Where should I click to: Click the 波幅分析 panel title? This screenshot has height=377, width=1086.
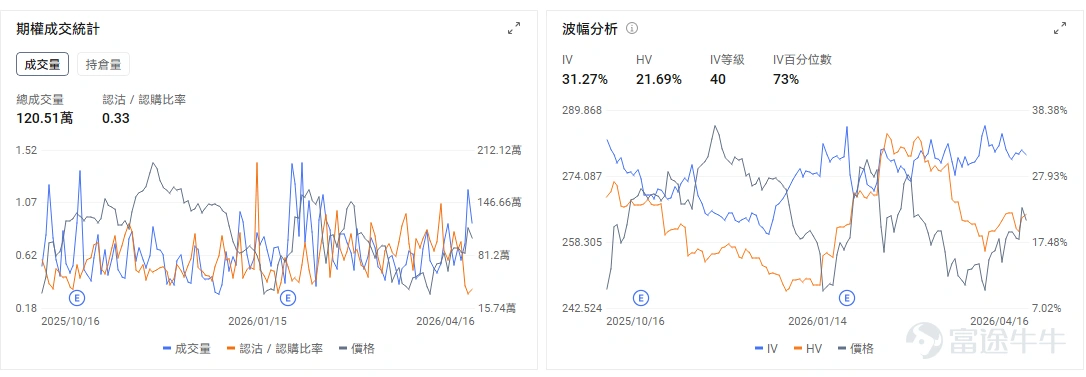coord(589,28)
